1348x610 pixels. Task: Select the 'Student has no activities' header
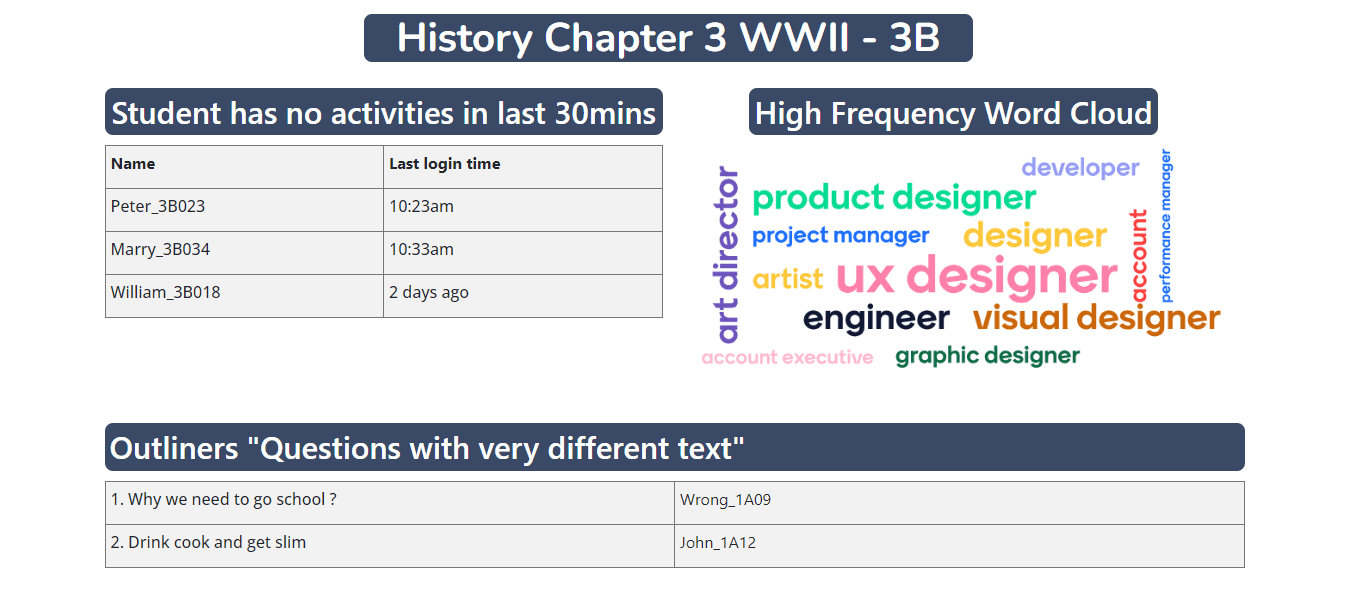pos(383,113)
